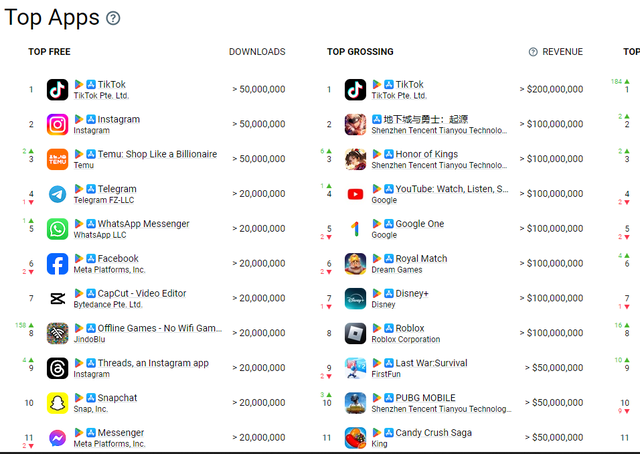Click the CapCut app icon
This screenshot has width=640, height=454.
tap(57, 298)
